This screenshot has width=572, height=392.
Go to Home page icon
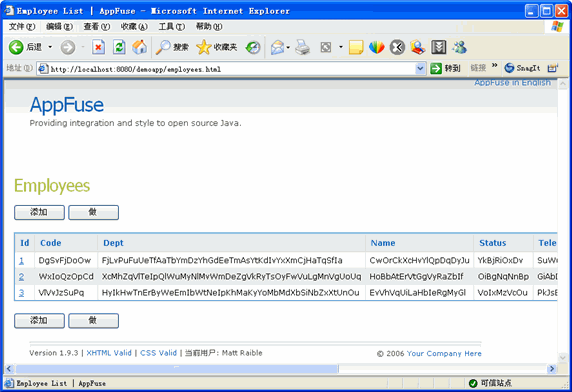tap(139, 47)
